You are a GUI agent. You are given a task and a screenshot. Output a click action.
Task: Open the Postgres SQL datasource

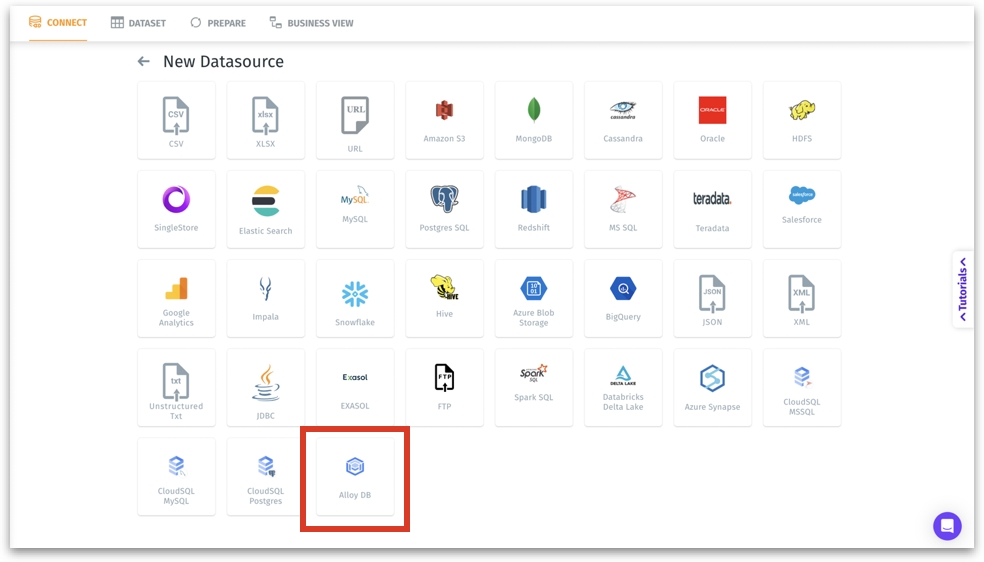pos(444,209)
